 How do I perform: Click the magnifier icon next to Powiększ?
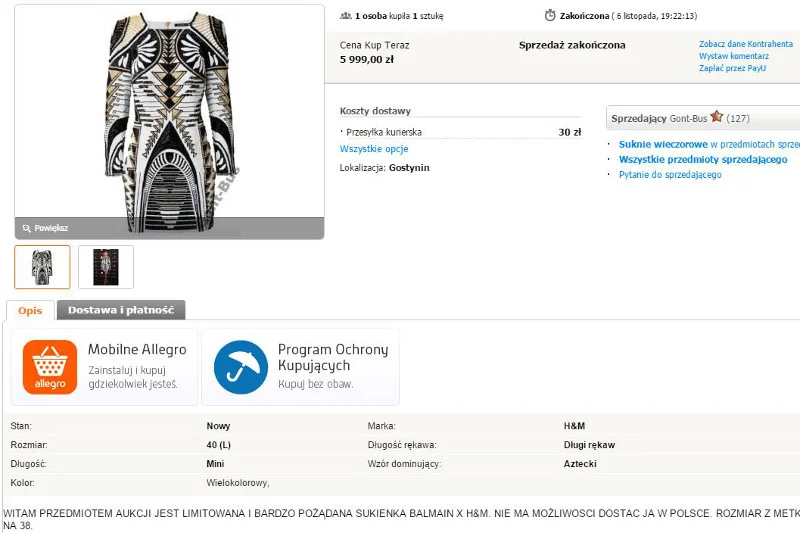(27, 229)
